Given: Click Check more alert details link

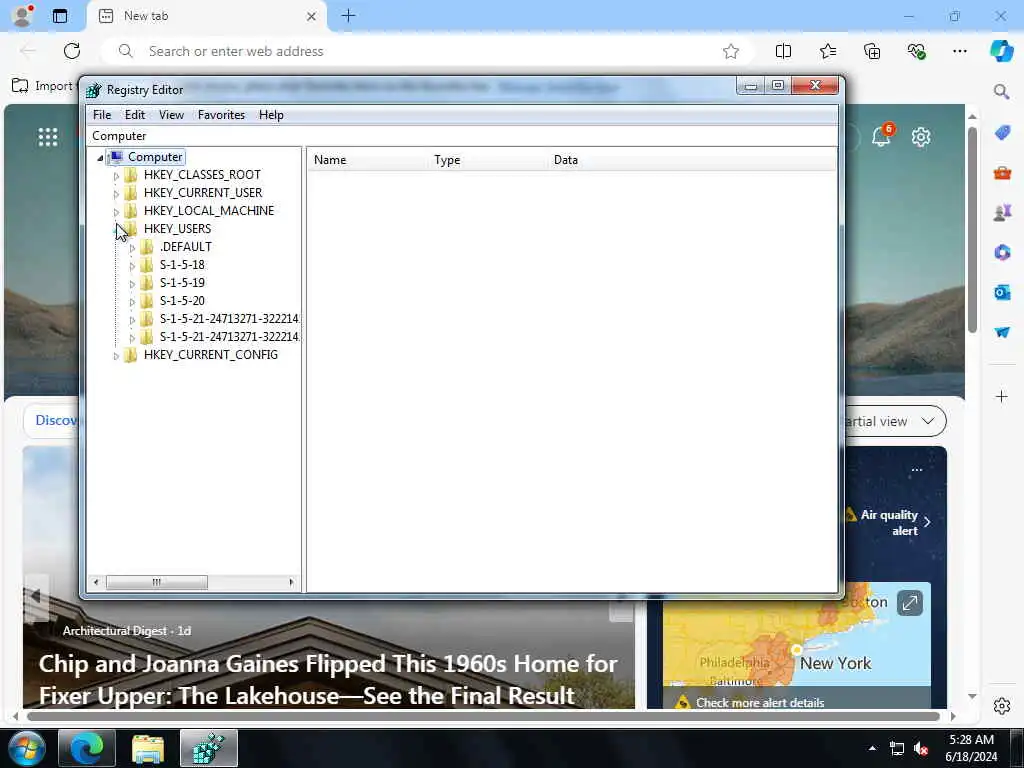Looking at the screenshot, I should click(x=760, y=703).
